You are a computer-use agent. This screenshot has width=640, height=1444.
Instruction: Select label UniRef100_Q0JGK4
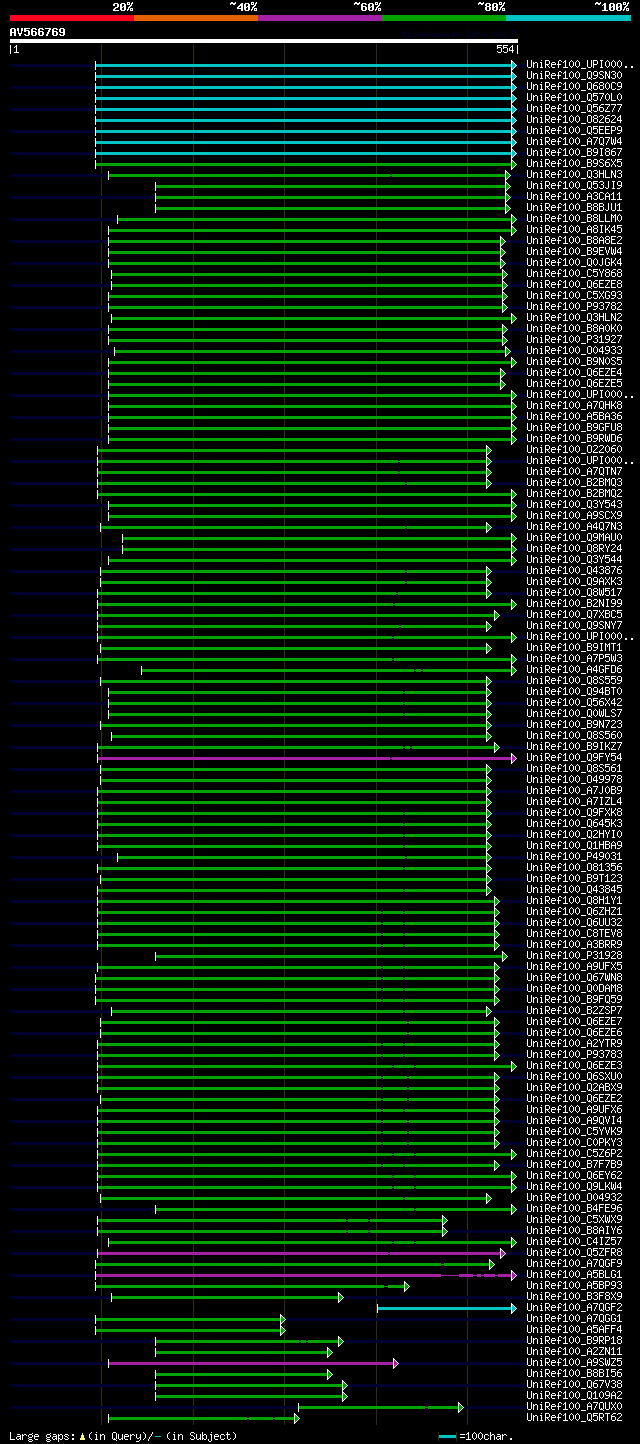[574, 262]
